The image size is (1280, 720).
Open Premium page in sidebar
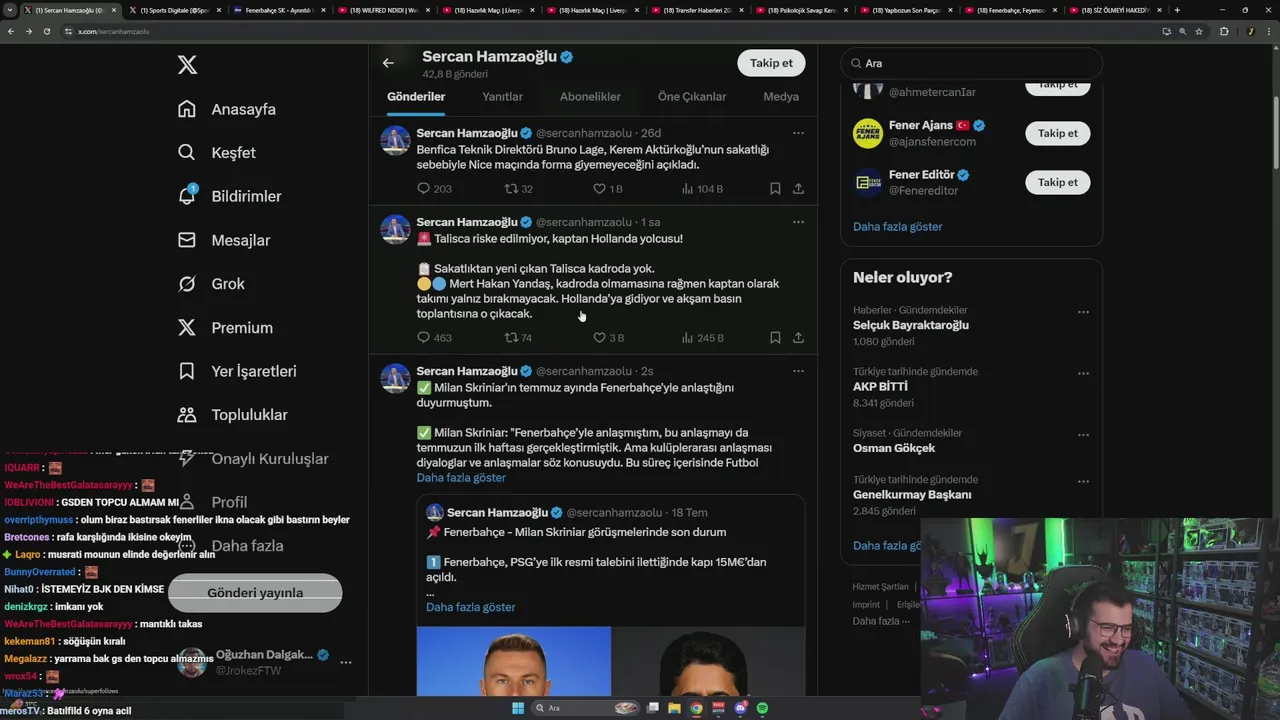tap(225, 328)
